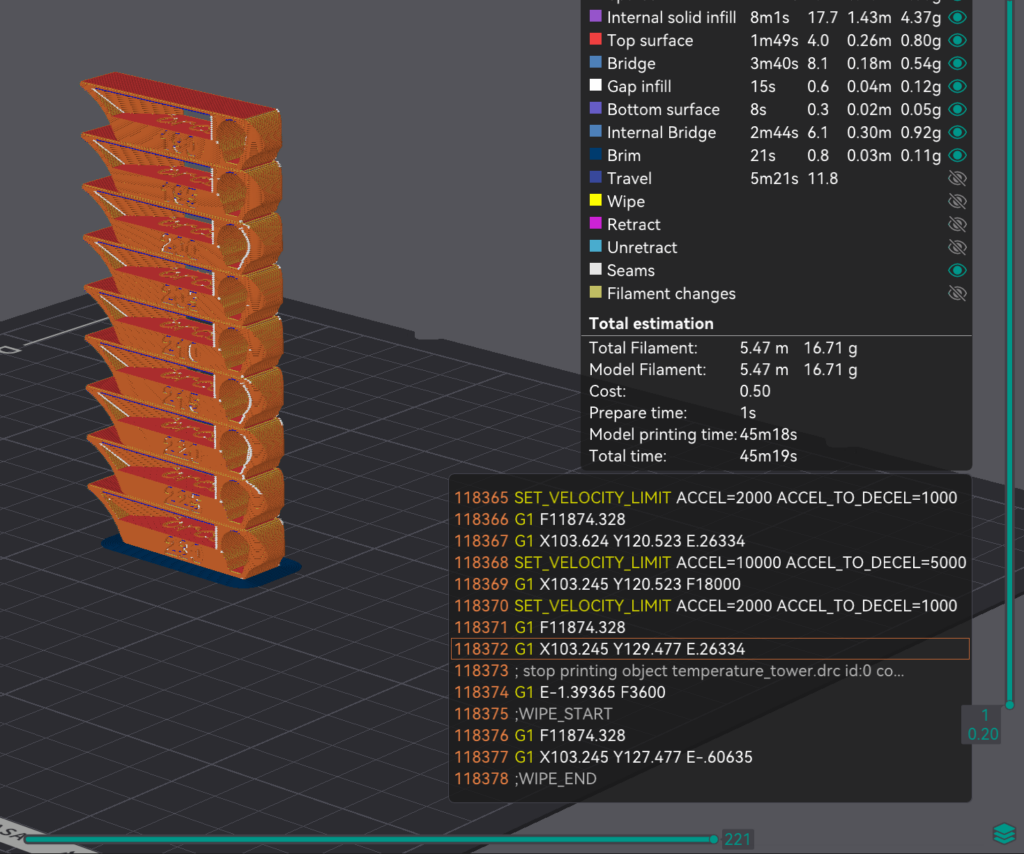Select G-code comment line 118373 stop printing
Image resolution: width=1024 pixels, height=854 pixels.
click(x=710, y=671)
